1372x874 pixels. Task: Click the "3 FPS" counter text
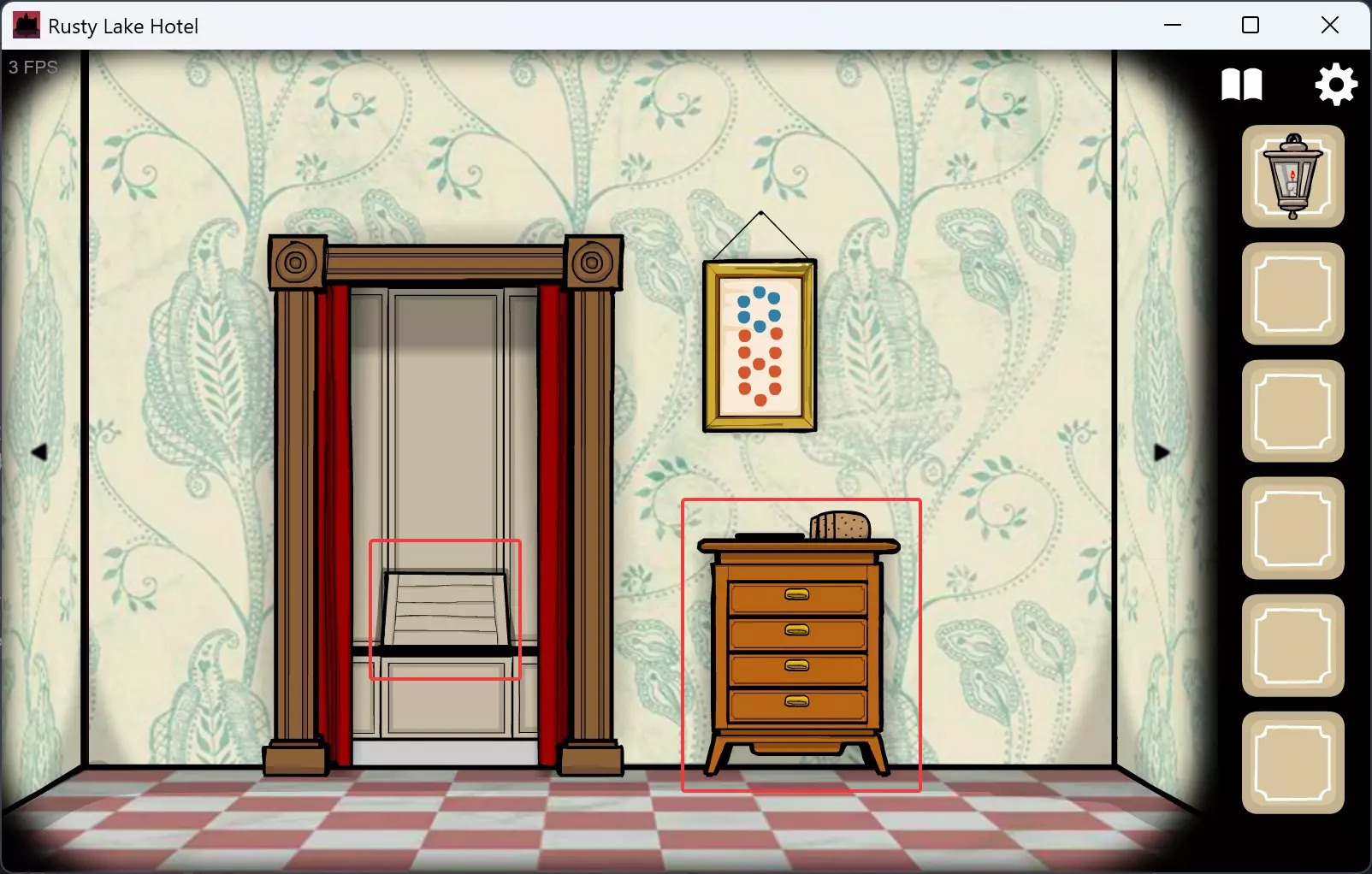(33, 68)
